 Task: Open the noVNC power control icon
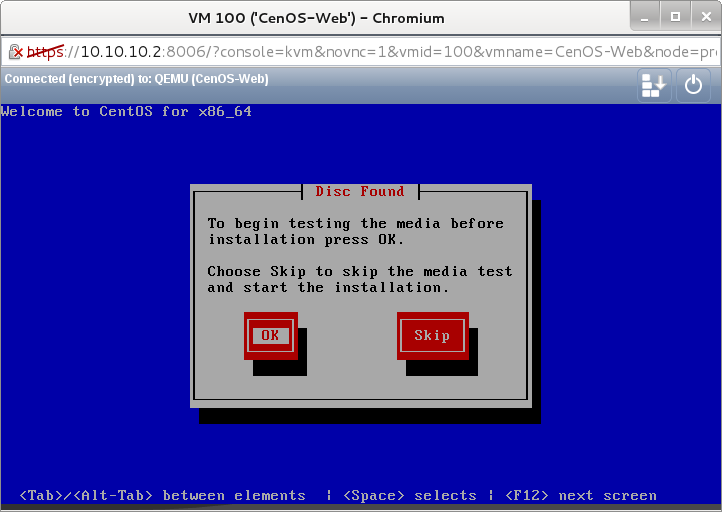[x=693, y=85]
